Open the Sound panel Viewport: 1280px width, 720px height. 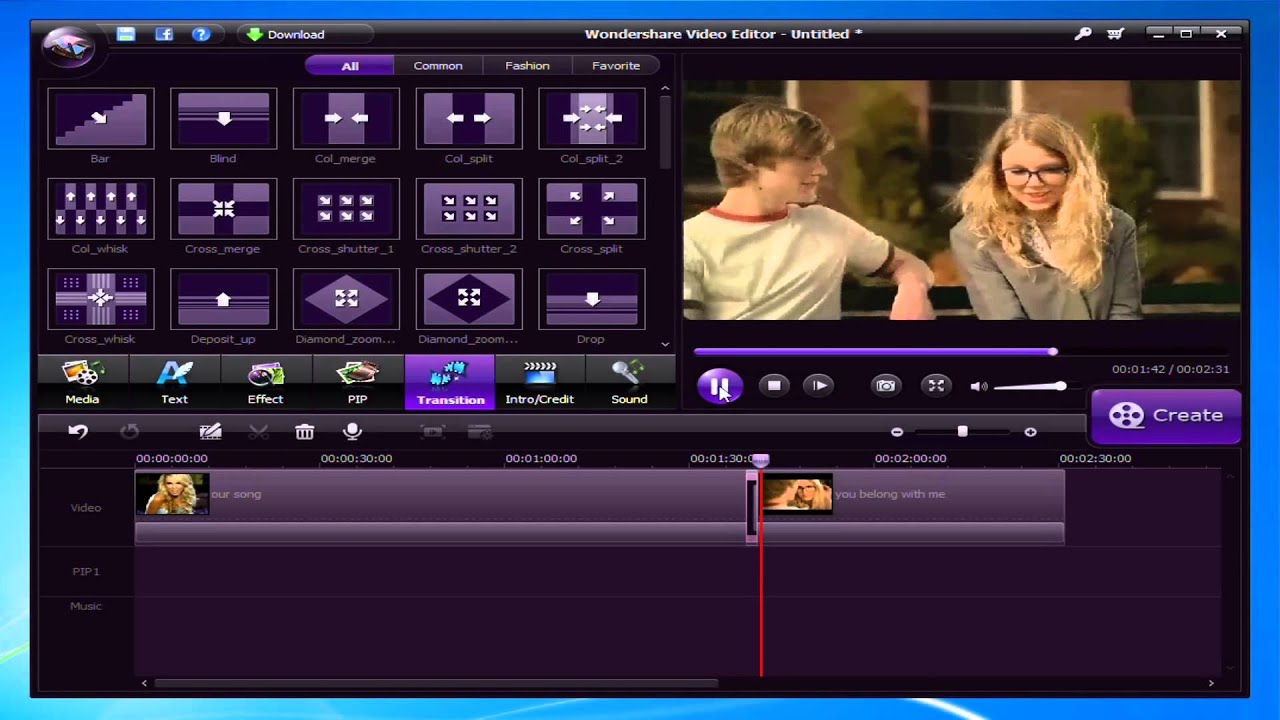(629, 382)
